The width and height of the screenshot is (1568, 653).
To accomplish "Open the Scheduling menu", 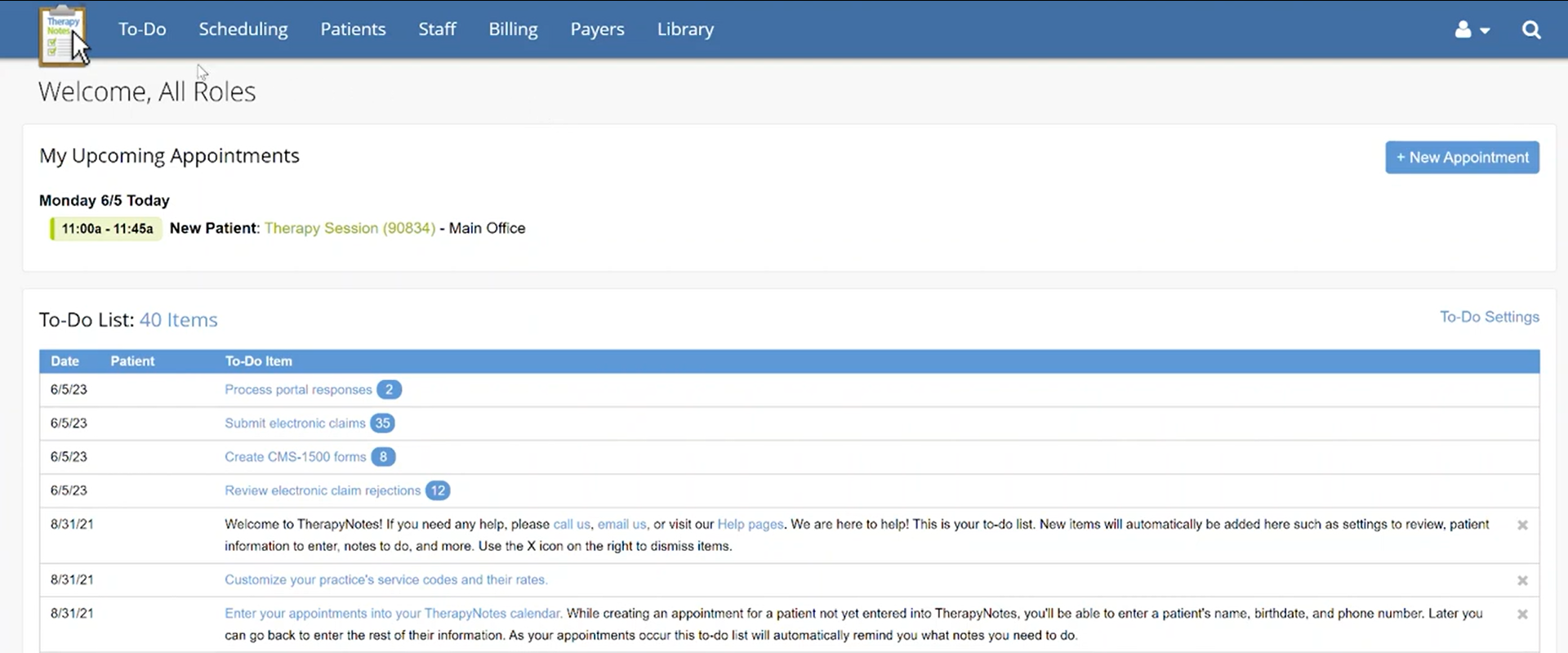I will coord(243,29).
